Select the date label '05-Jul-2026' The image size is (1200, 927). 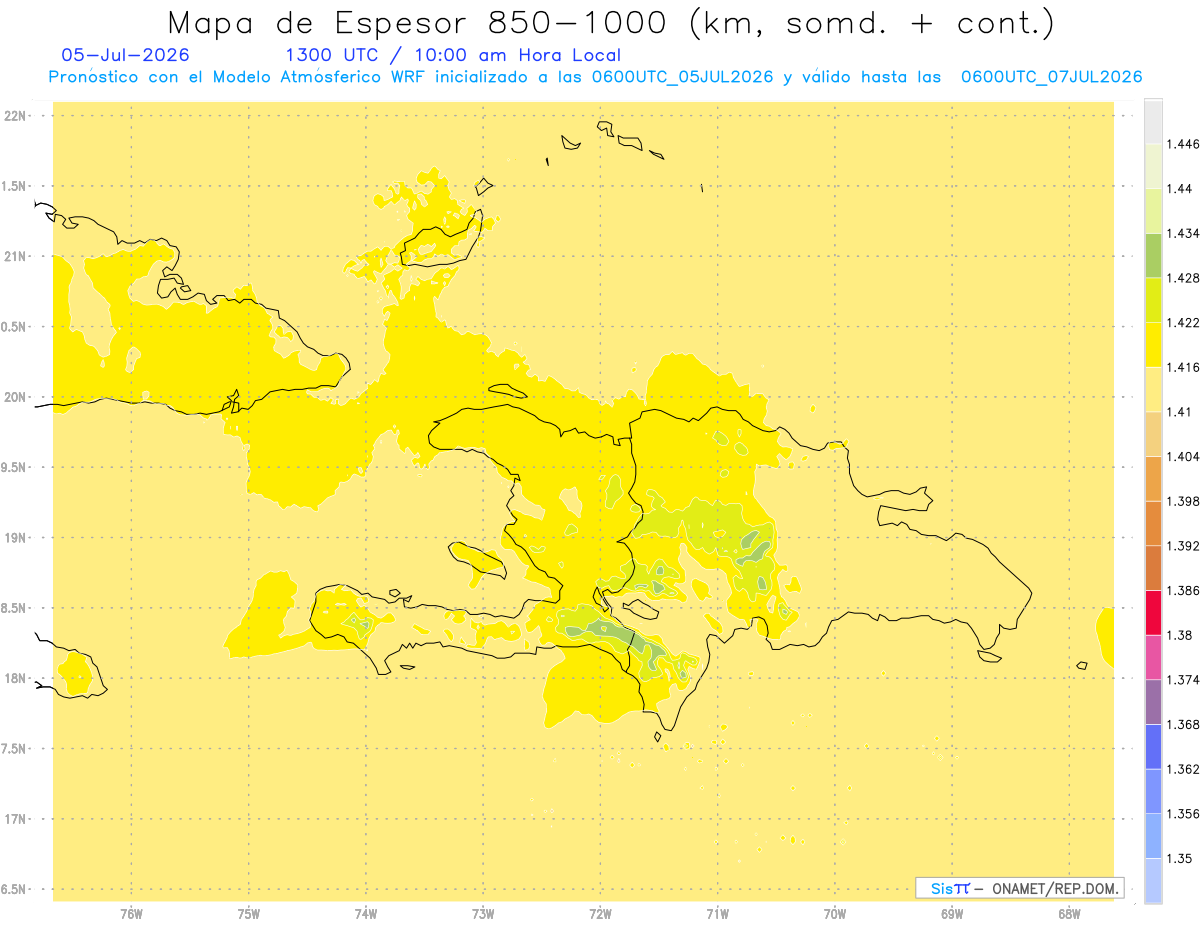125,55
